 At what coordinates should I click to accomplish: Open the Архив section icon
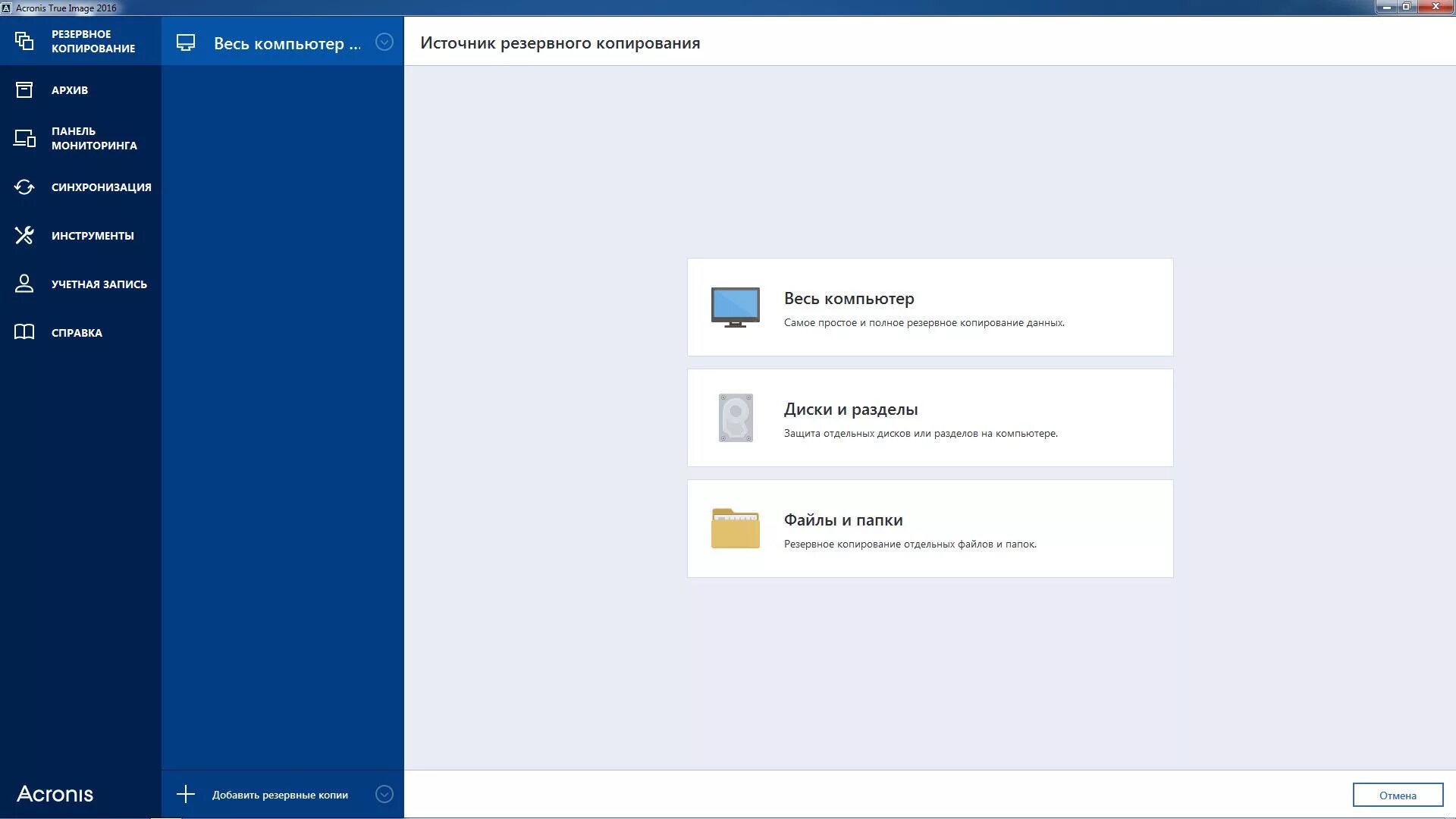24,89
